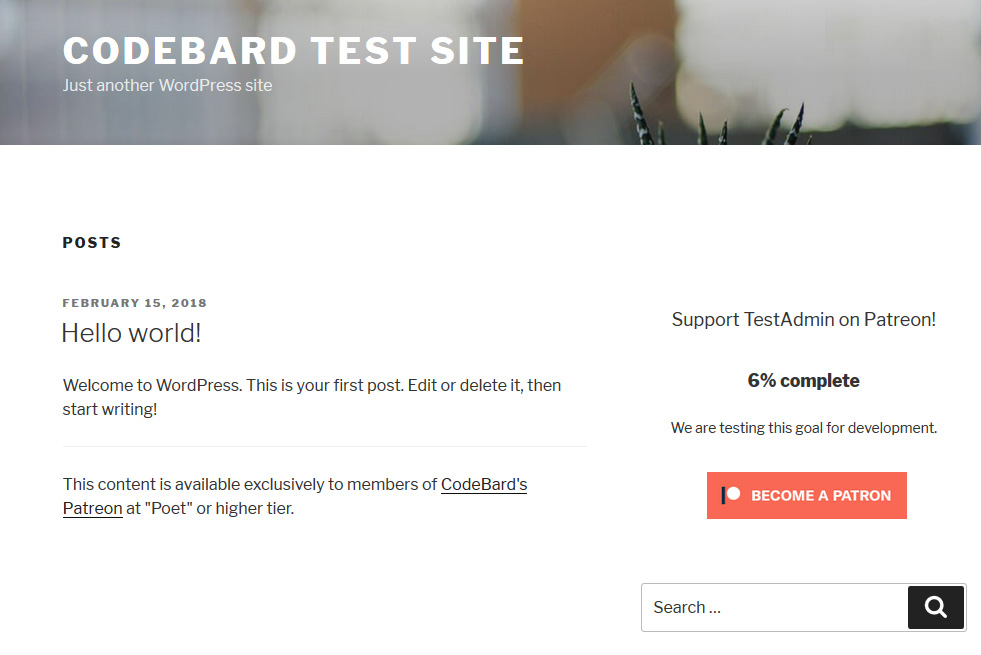This screenshot has width=981, height=655.
Task: Click the Support TestAdmin on Patreon! widget title
Action: coord(804,319)
